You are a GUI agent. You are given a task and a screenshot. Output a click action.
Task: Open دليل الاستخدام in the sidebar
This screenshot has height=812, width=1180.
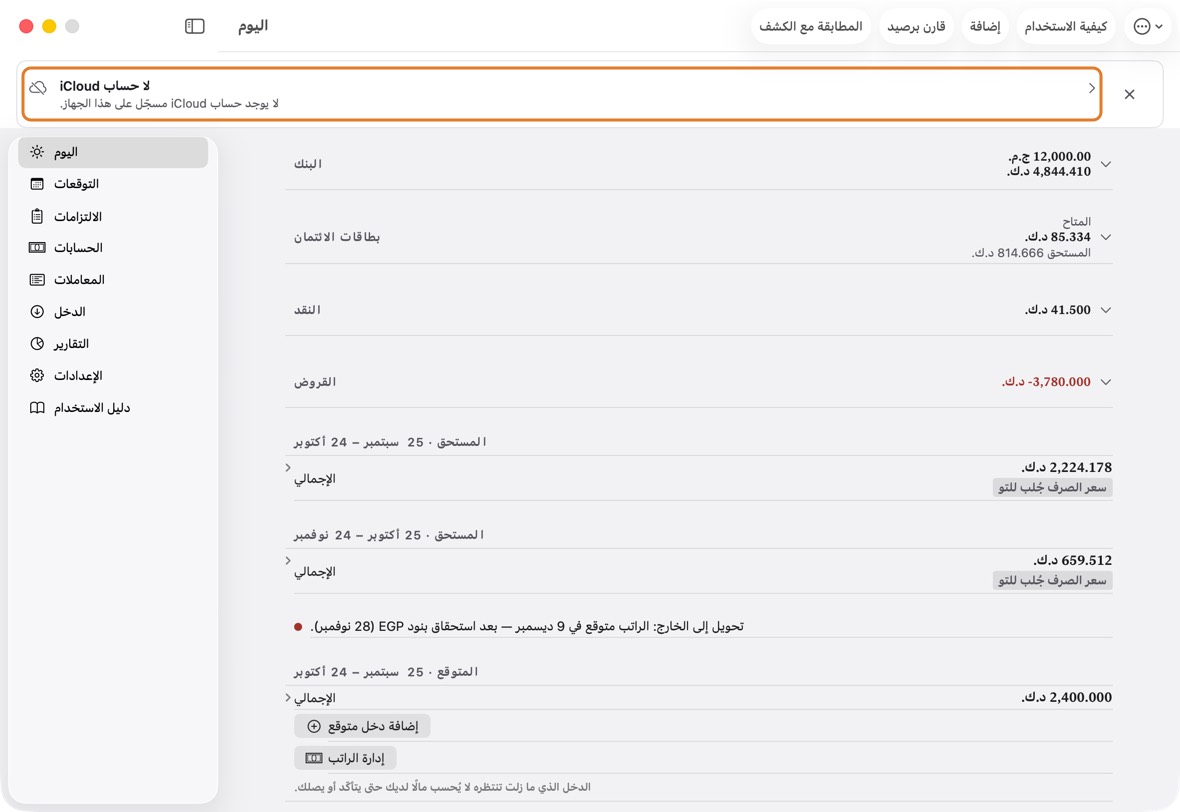pyautogui.click(x=113, y=408)
